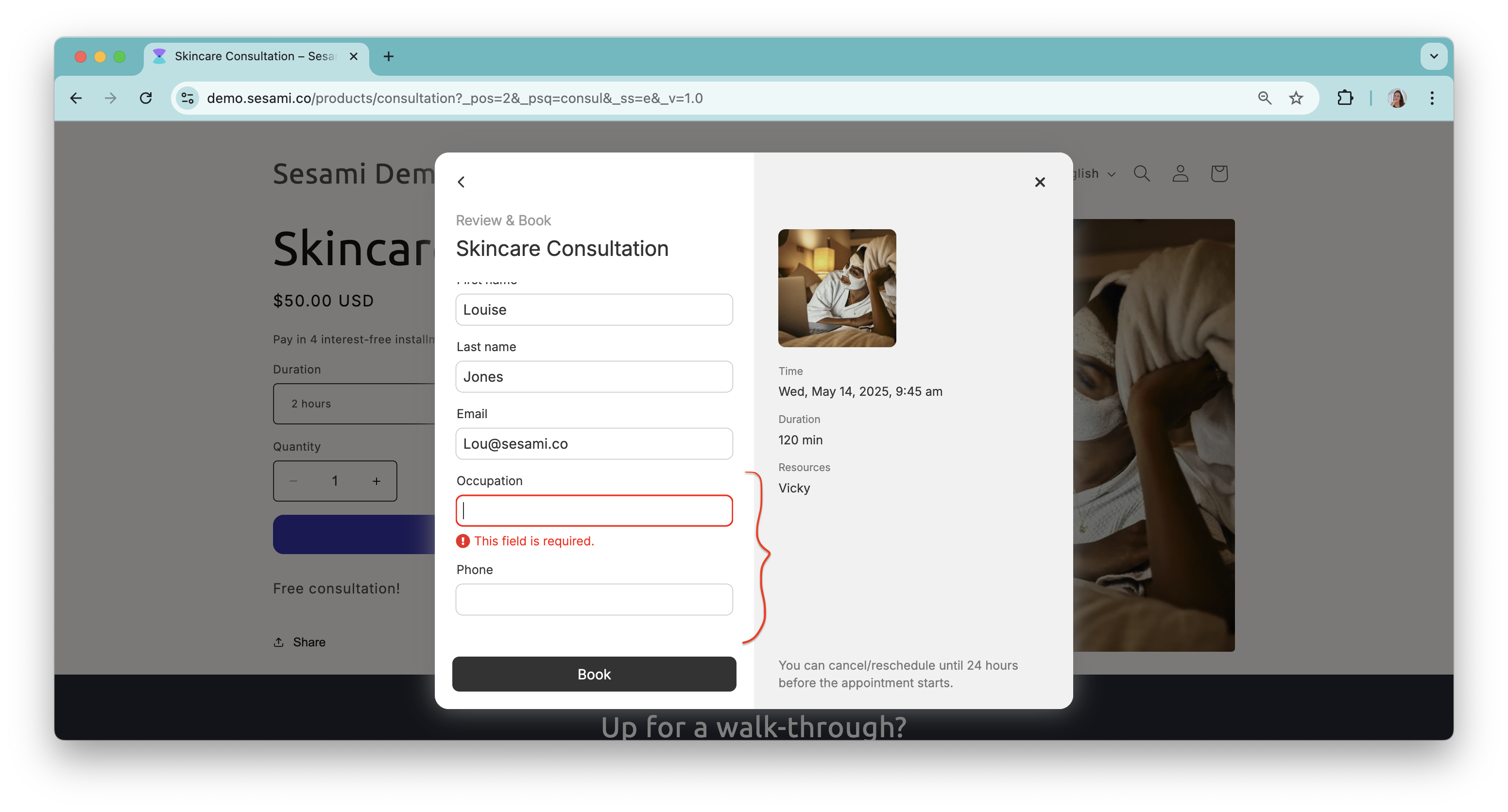The width and height of the screenshot is (1508, 812).
Task: Decrease quantity with the minus button
Action: click(293, 481)
